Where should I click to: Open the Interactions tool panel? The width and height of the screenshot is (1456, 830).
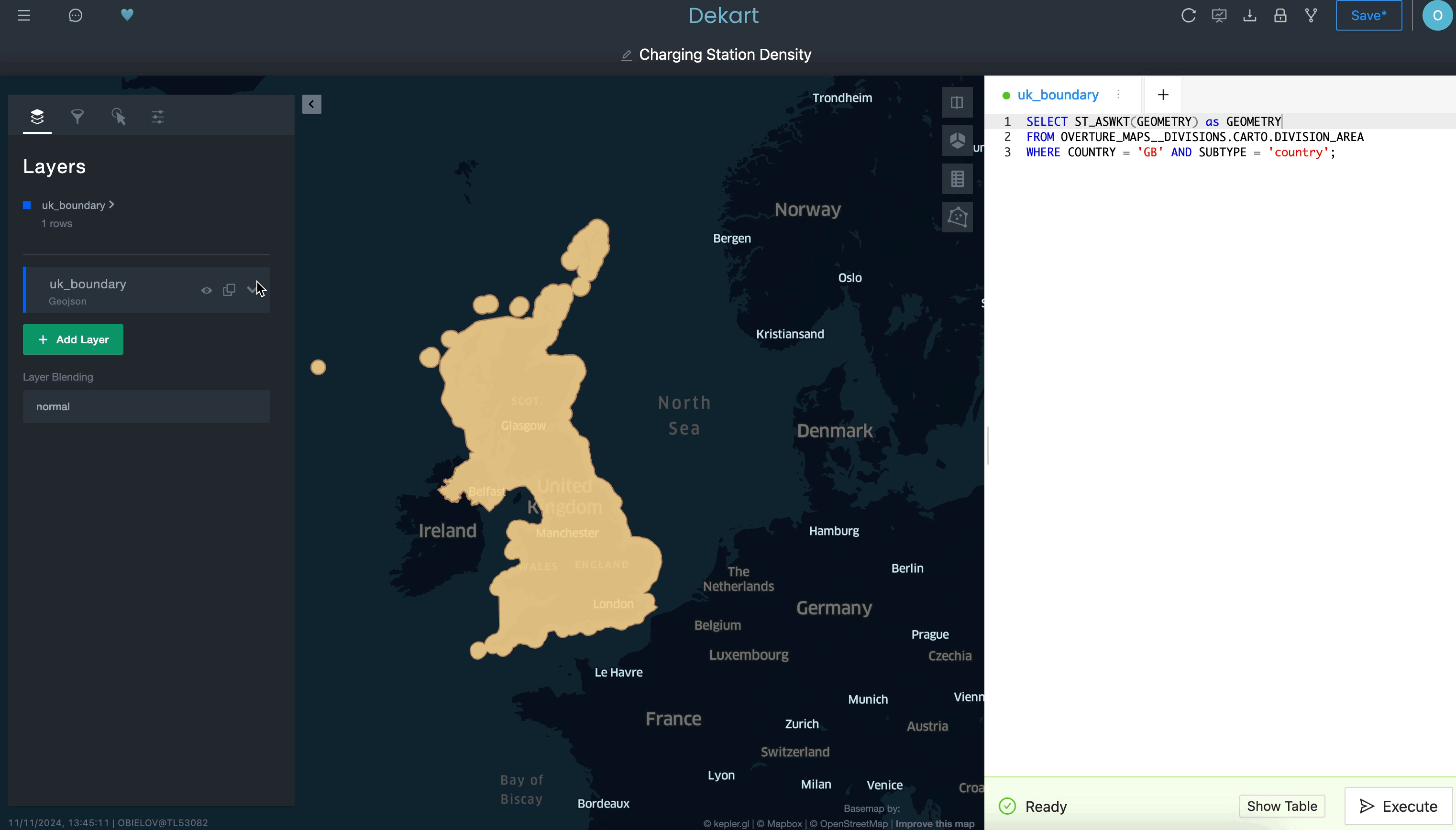click(119, 117)
